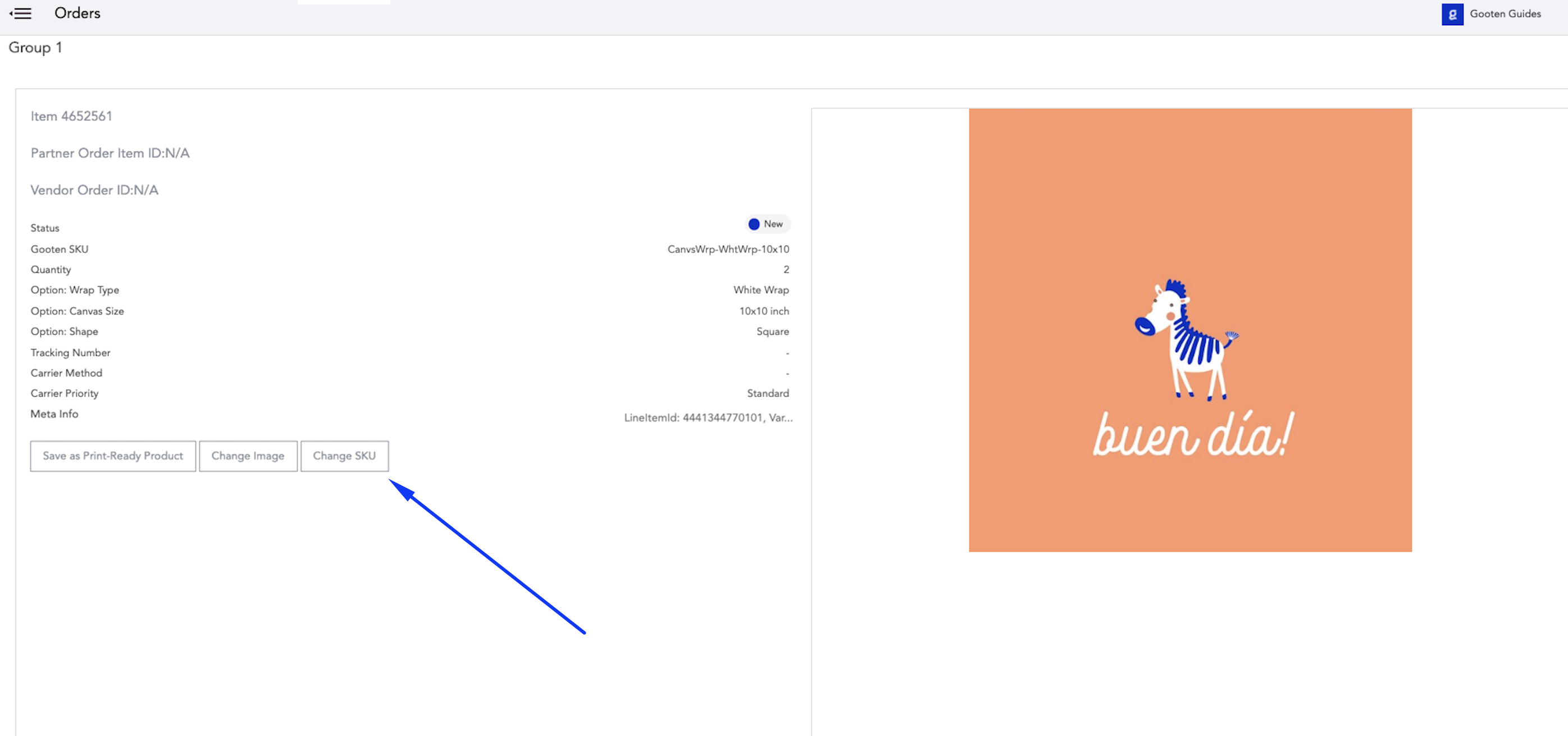
Task: Click the truncated LineItemId meta info value
Action: pos(708,417)
